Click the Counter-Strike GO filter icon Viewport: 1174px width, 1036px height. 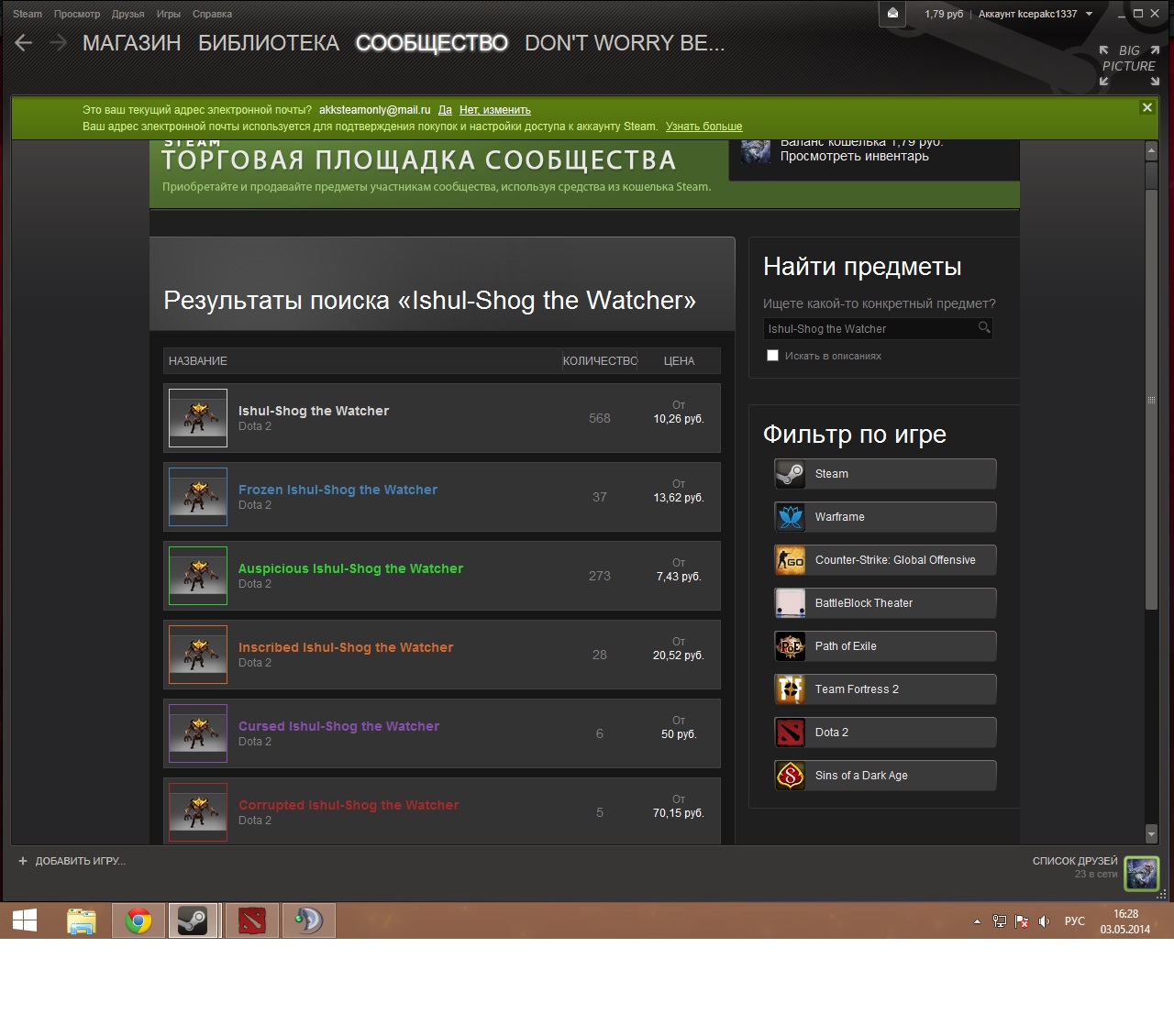tap(791, 560)
